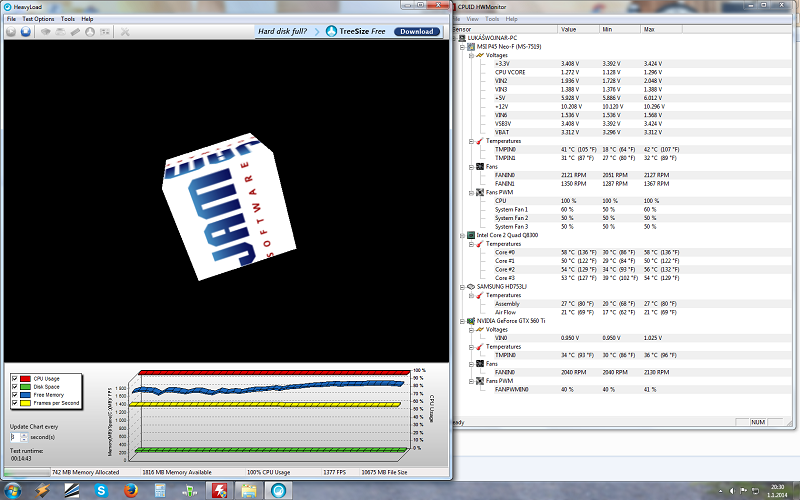
Task: Collapse the motherboard Voltages group
Action: pos(471,55)
